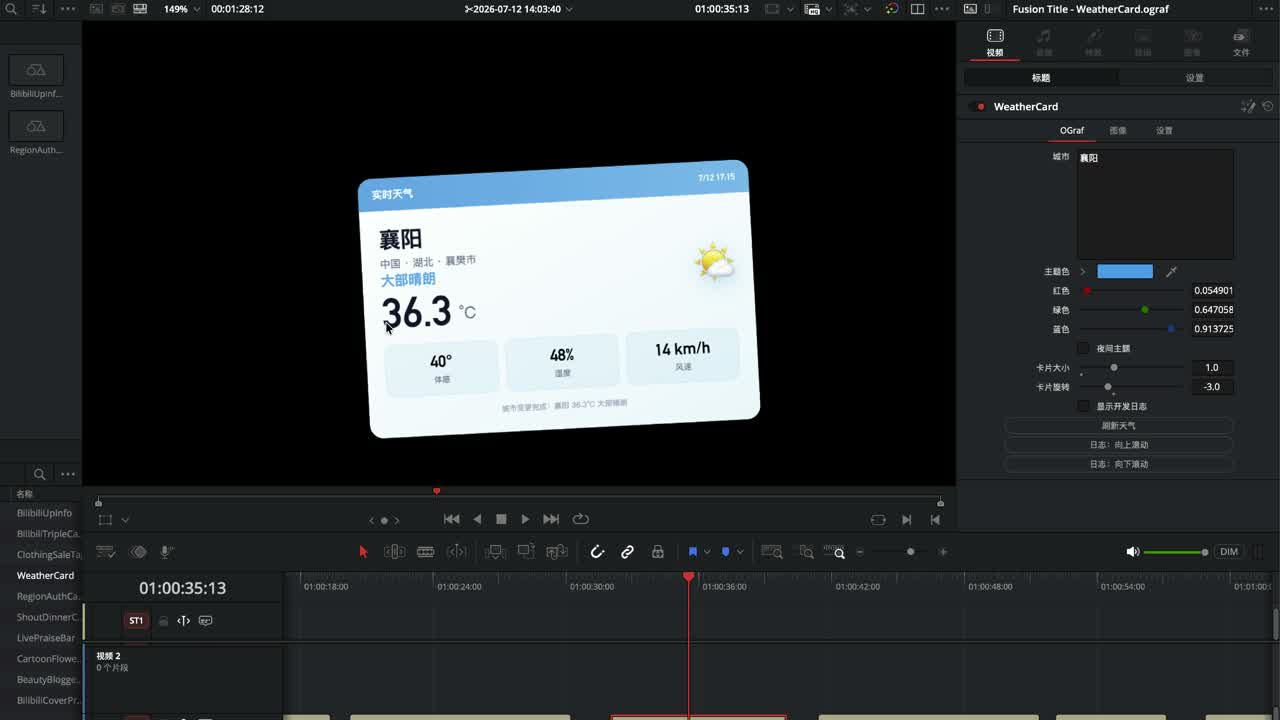Open marker color dropdown arrow
This screenshot has height=720, width=1280.
(x=740, y=552)
